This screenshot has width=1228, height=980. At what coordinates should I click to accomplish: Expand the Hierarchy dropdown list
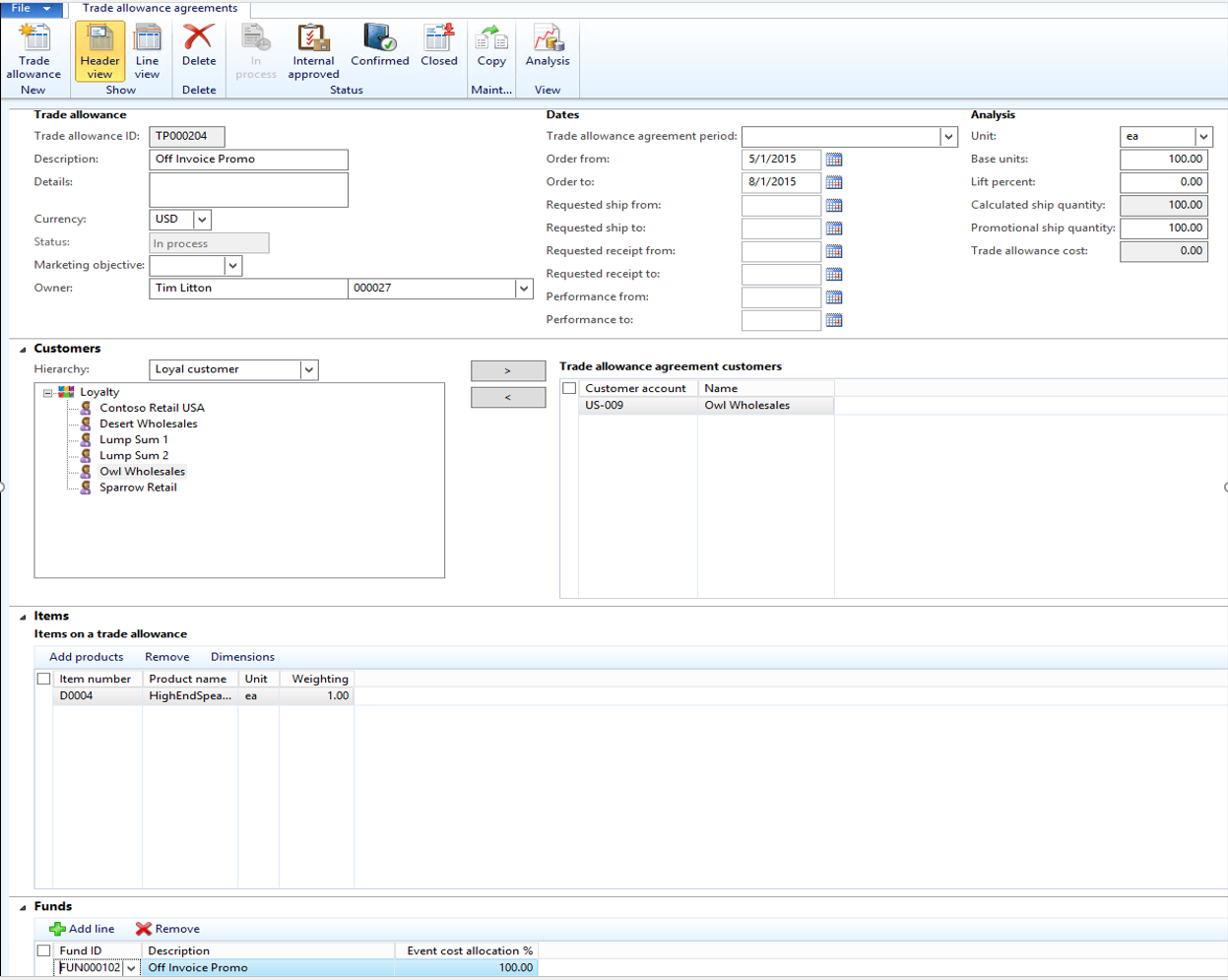point(308,369)
